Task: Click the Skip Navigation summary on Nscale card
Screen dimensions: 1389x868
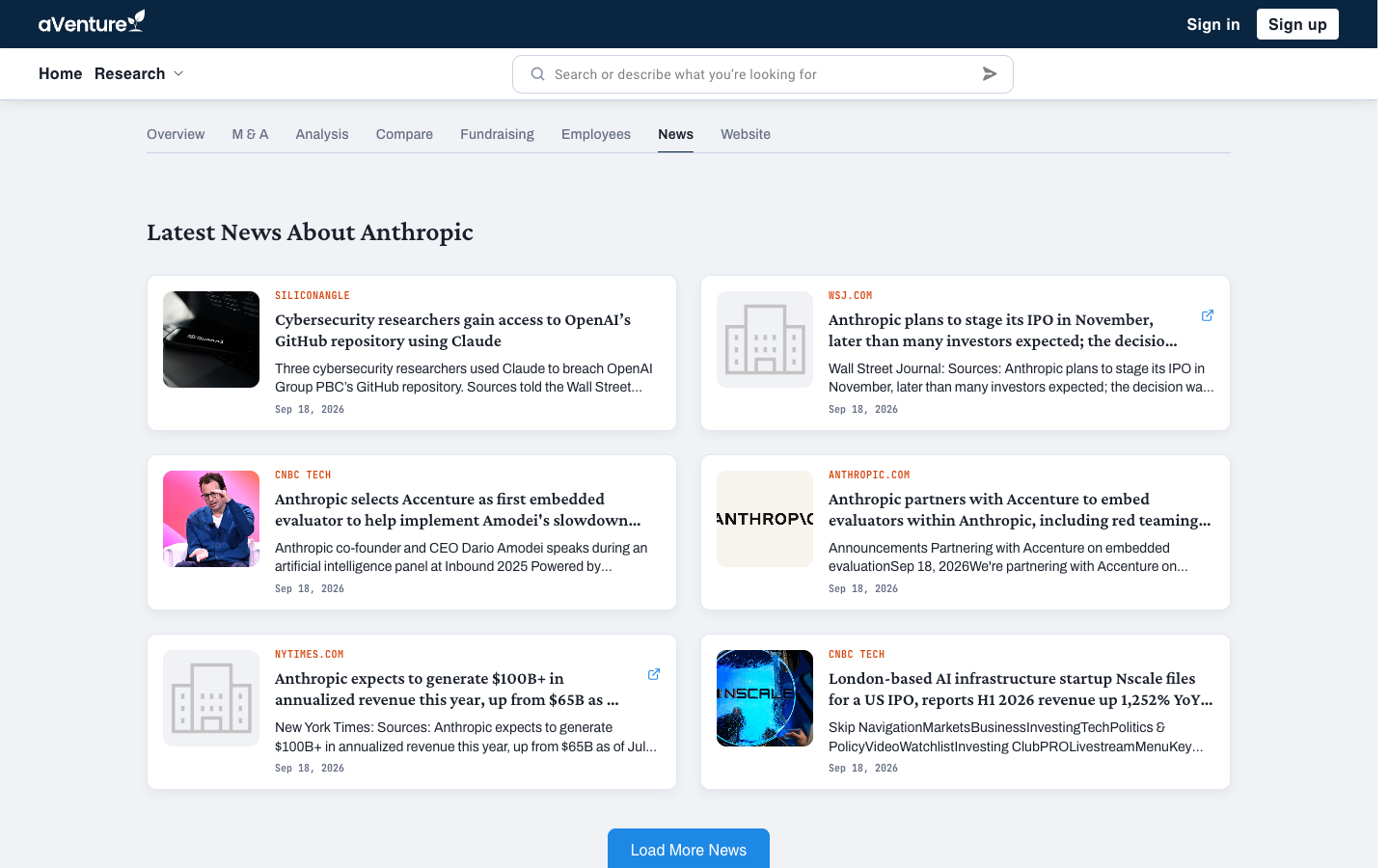Action: [x=1016, y=737]
